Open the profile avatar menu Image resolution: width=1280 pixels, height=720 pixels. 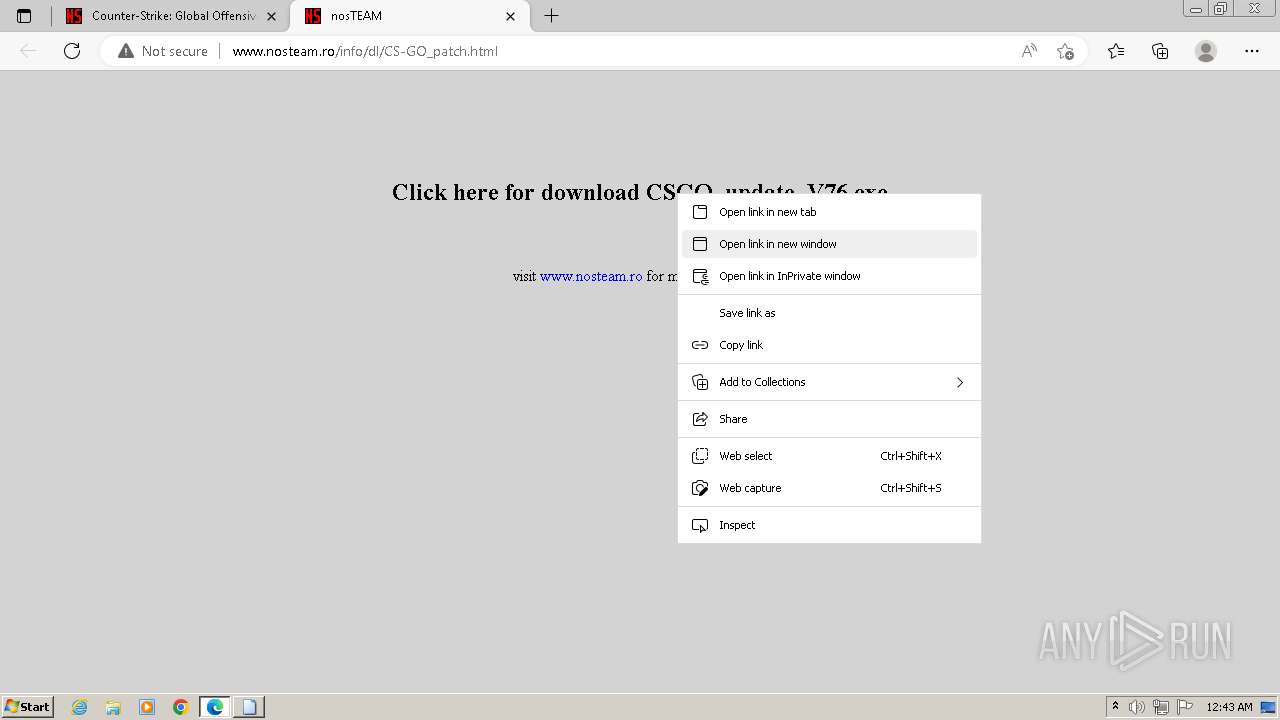pyautogui.click(x=1206, y=51)
